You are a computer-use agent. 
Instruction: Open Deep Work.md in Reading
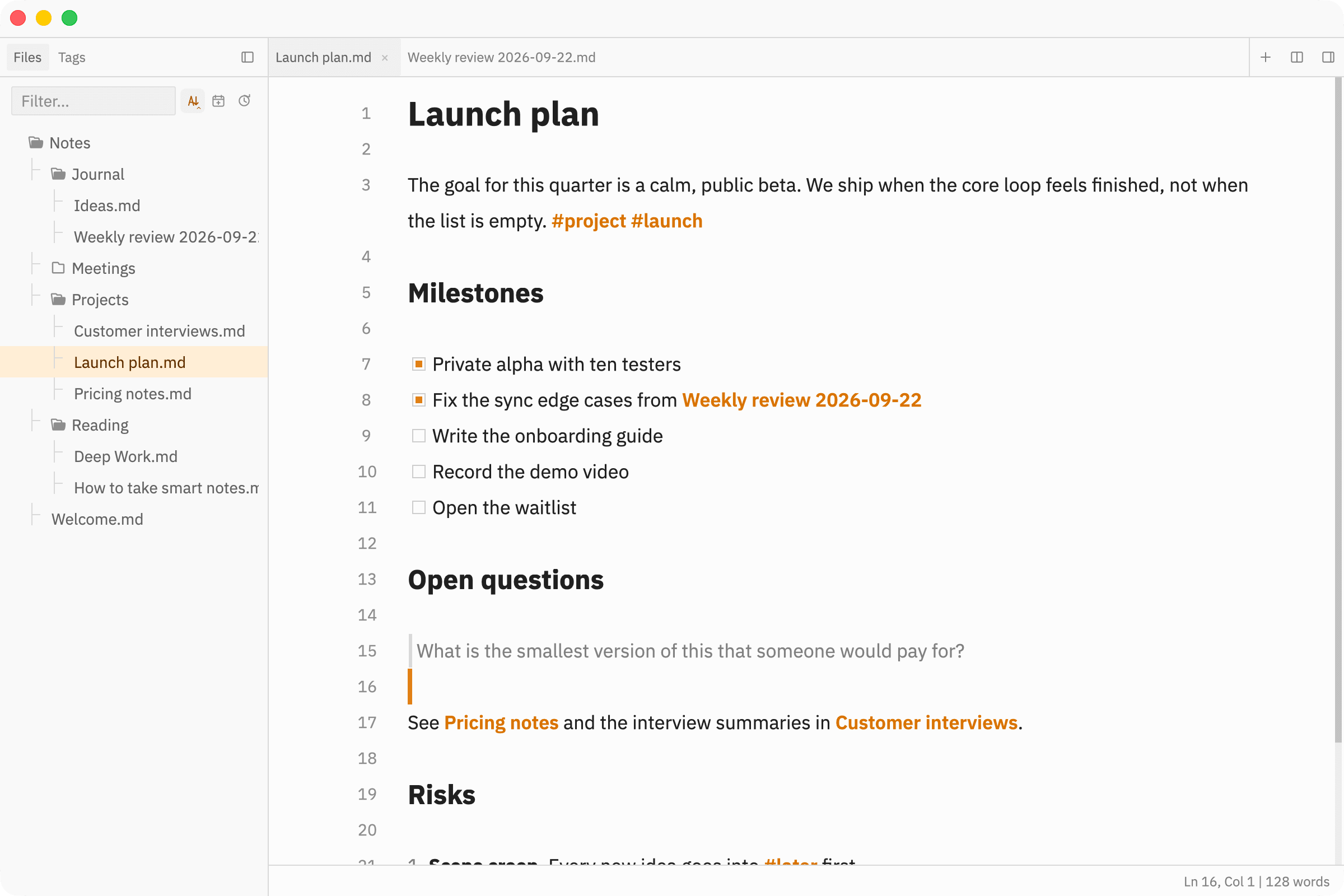pyautogui.click(x=125, y=456)
